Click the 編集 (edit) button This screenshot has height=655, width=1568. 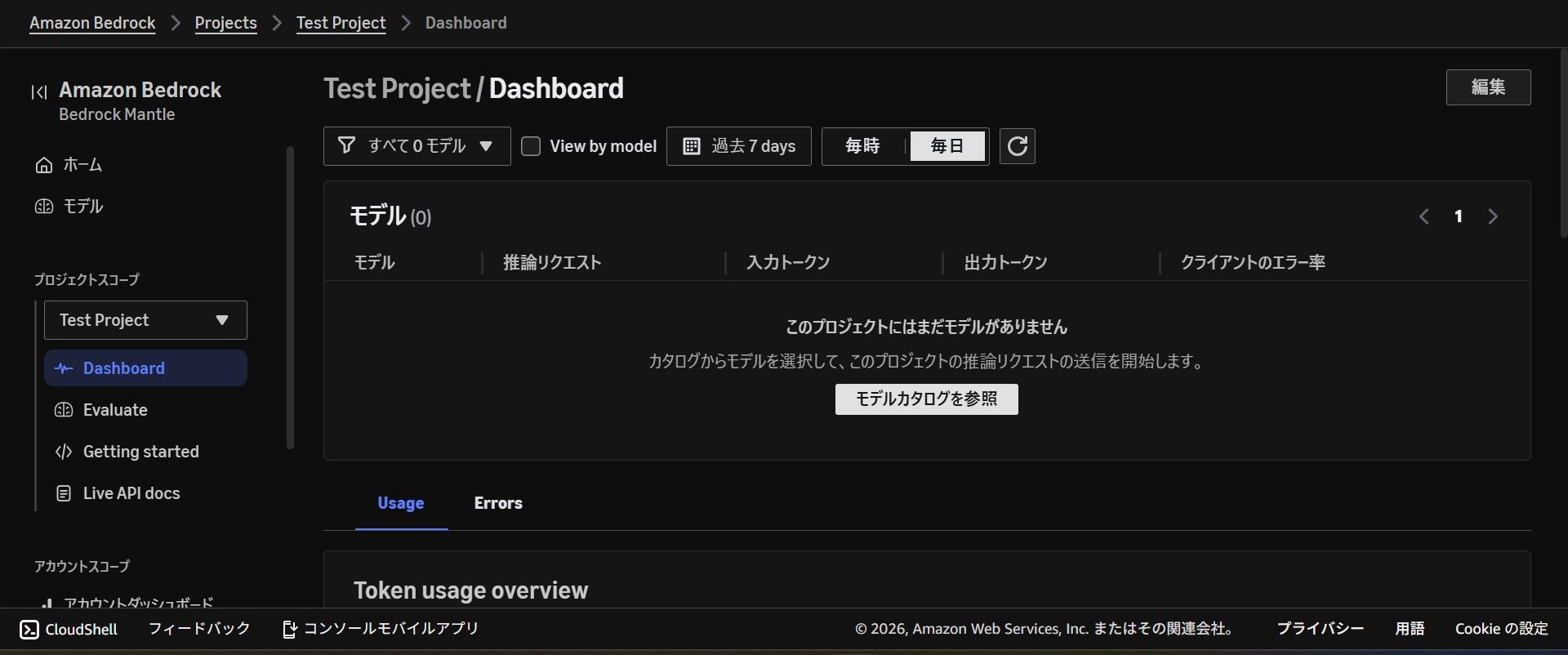click(1488, 87)
